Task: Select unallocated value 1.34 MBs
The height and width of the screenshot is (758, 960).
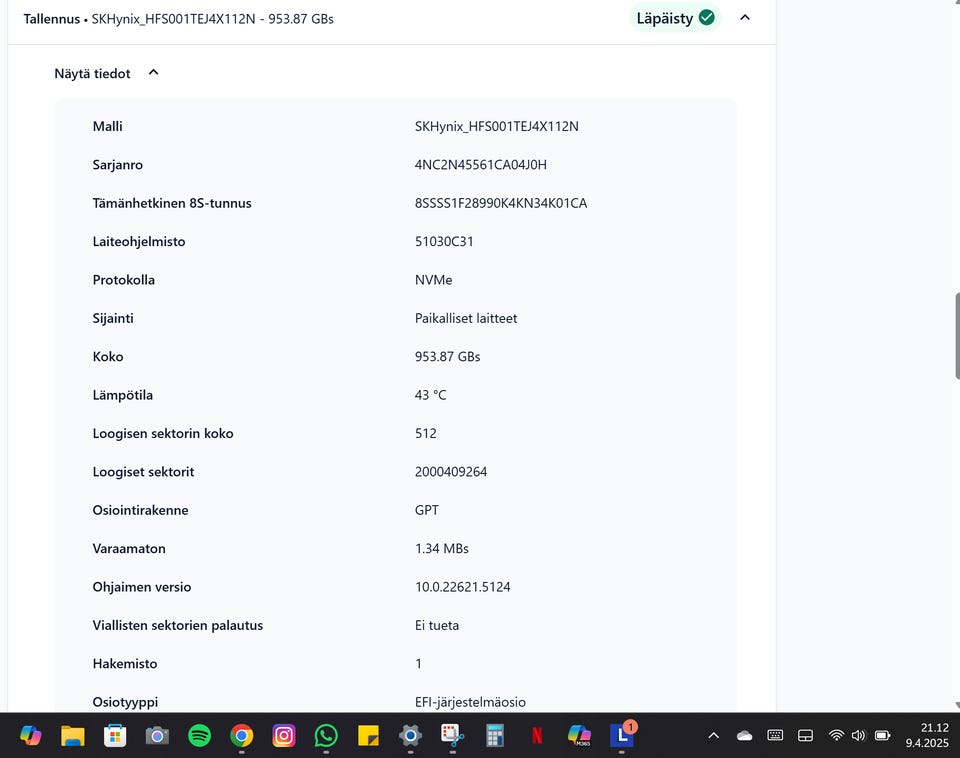Action: tap(441, 549)
